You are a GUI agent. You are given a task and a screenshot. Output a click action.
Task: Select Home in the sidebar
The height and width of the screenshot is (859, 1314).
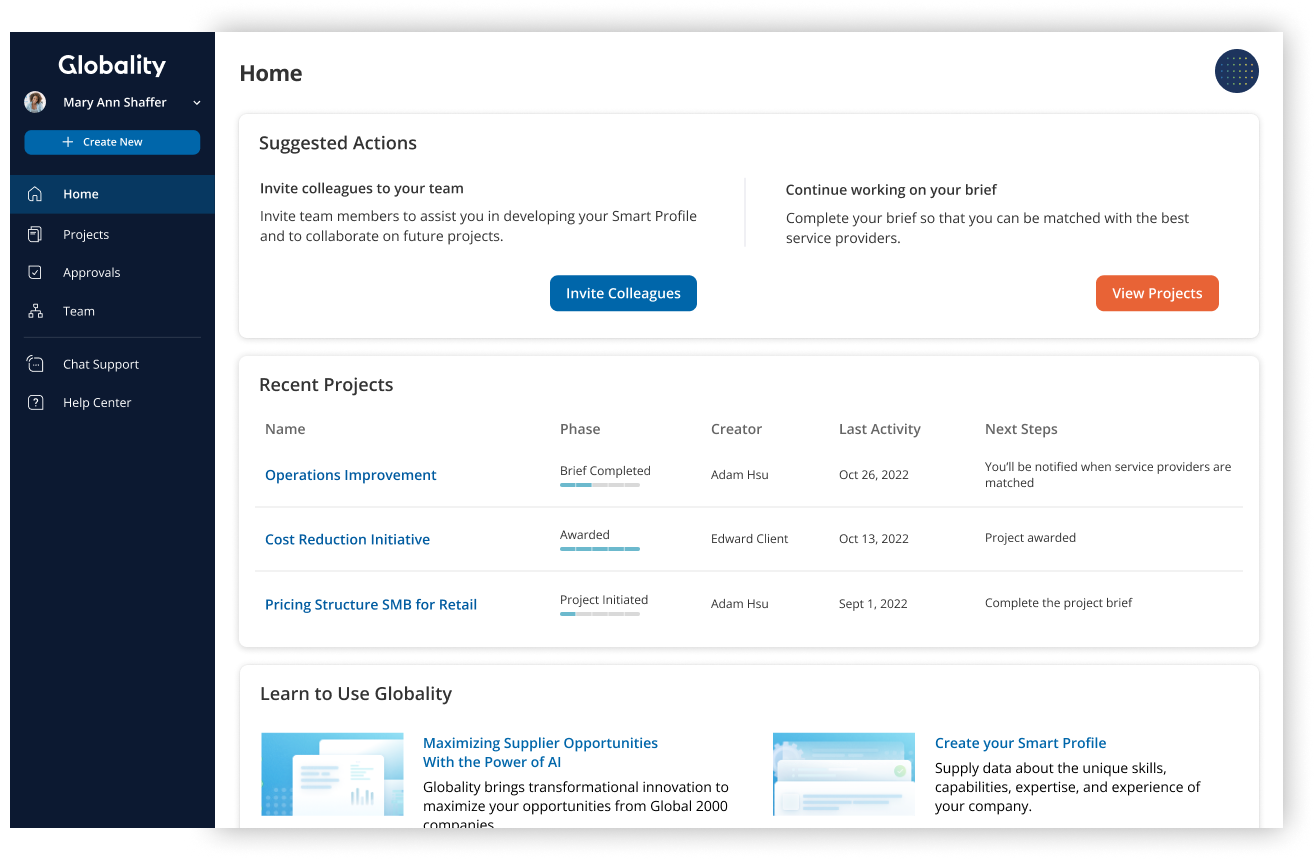(112, 194)
